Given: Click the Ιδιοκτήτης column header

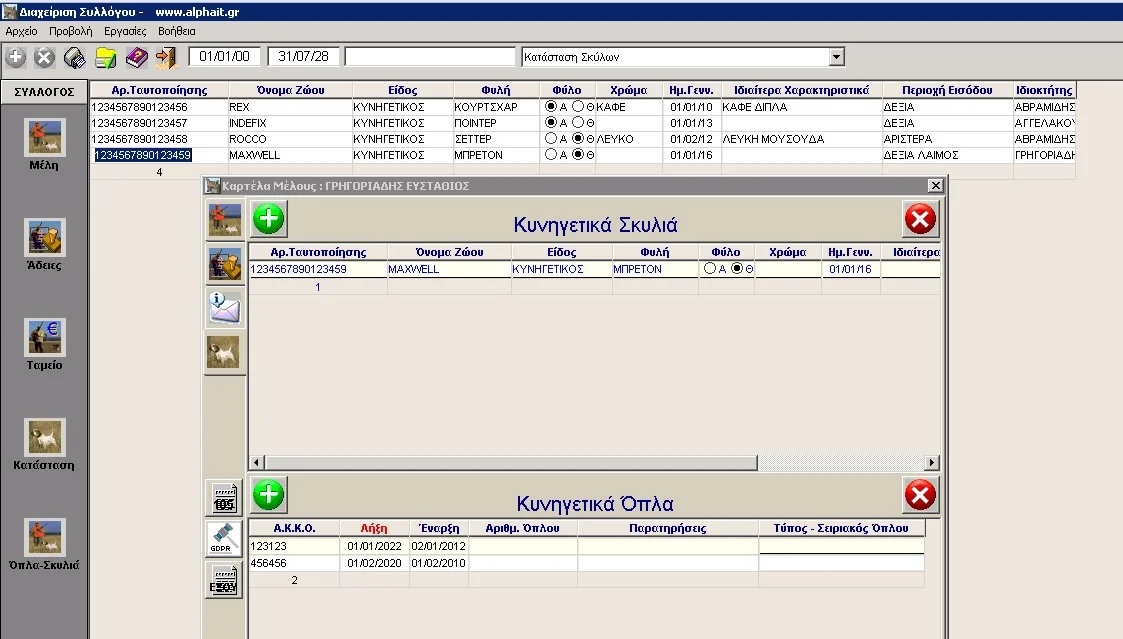Looking at the screenshot, I should [x=1044, y=90].
